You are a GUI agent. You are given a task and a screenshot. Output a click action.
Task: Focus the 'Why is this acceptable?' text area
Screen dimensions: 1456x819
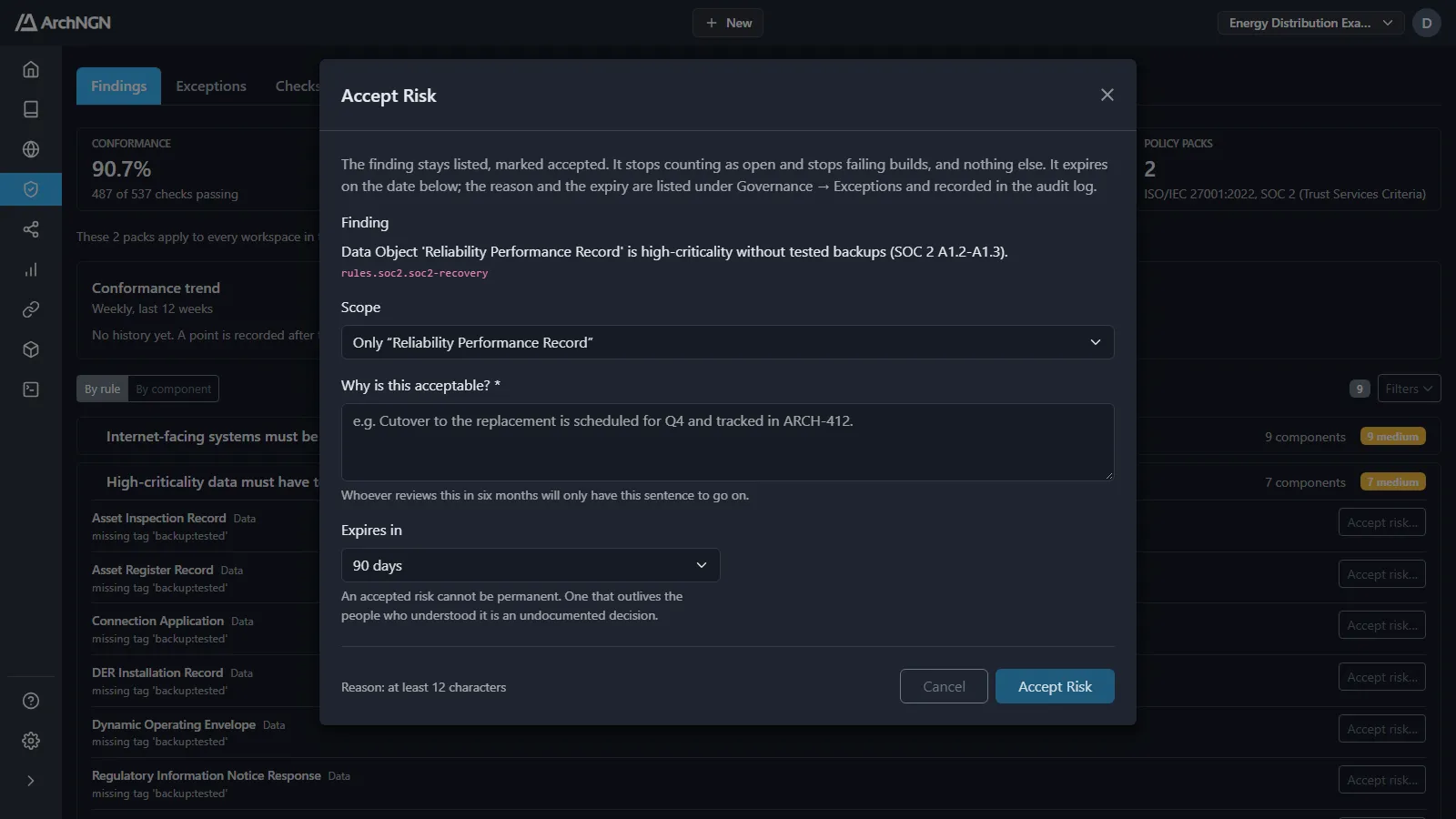(x=727, y=442)
